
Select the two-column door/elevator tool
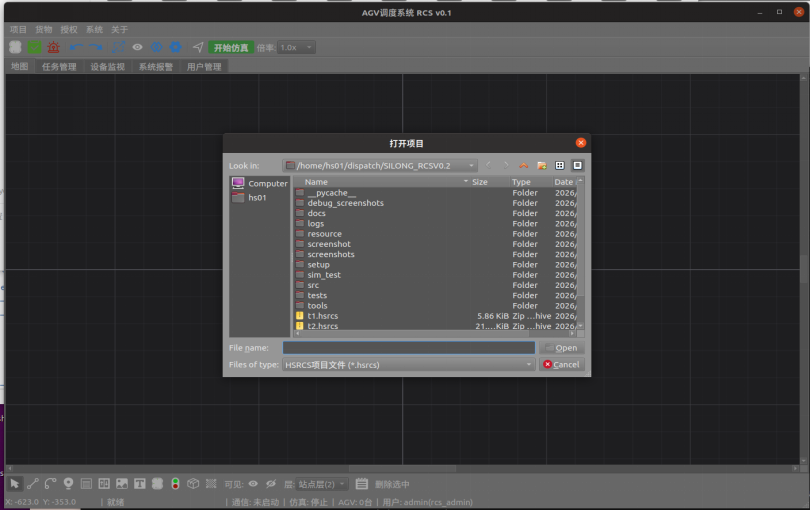click(x=104, y=484)
